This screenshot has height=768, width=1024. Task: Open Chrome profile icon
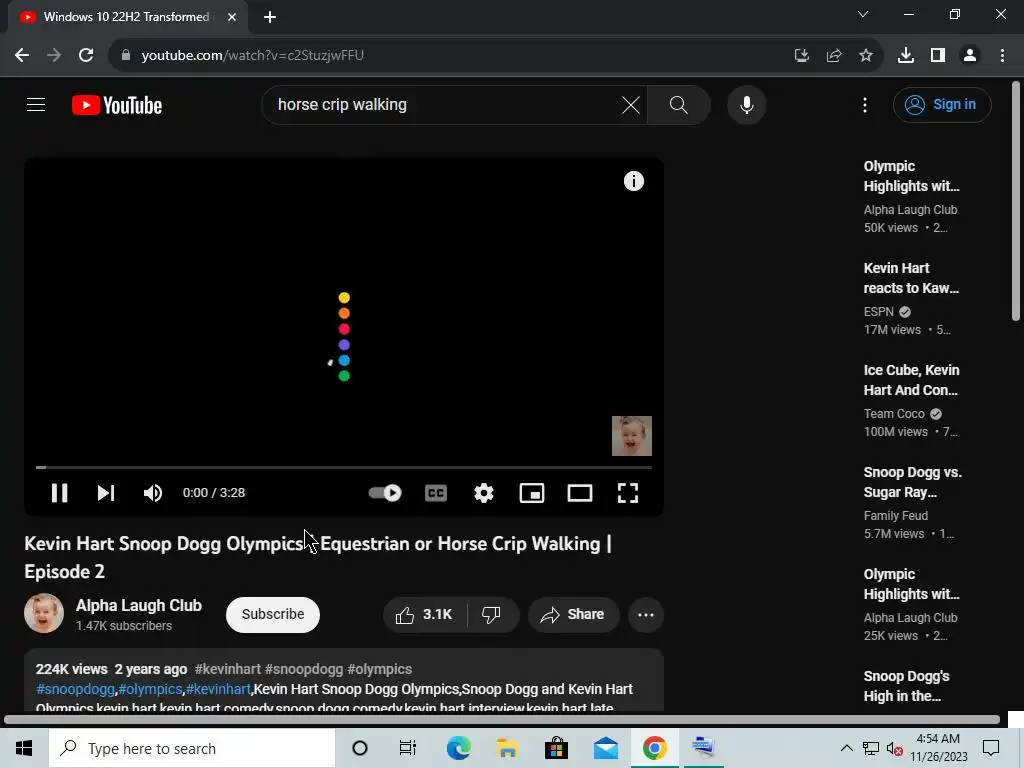970,56
